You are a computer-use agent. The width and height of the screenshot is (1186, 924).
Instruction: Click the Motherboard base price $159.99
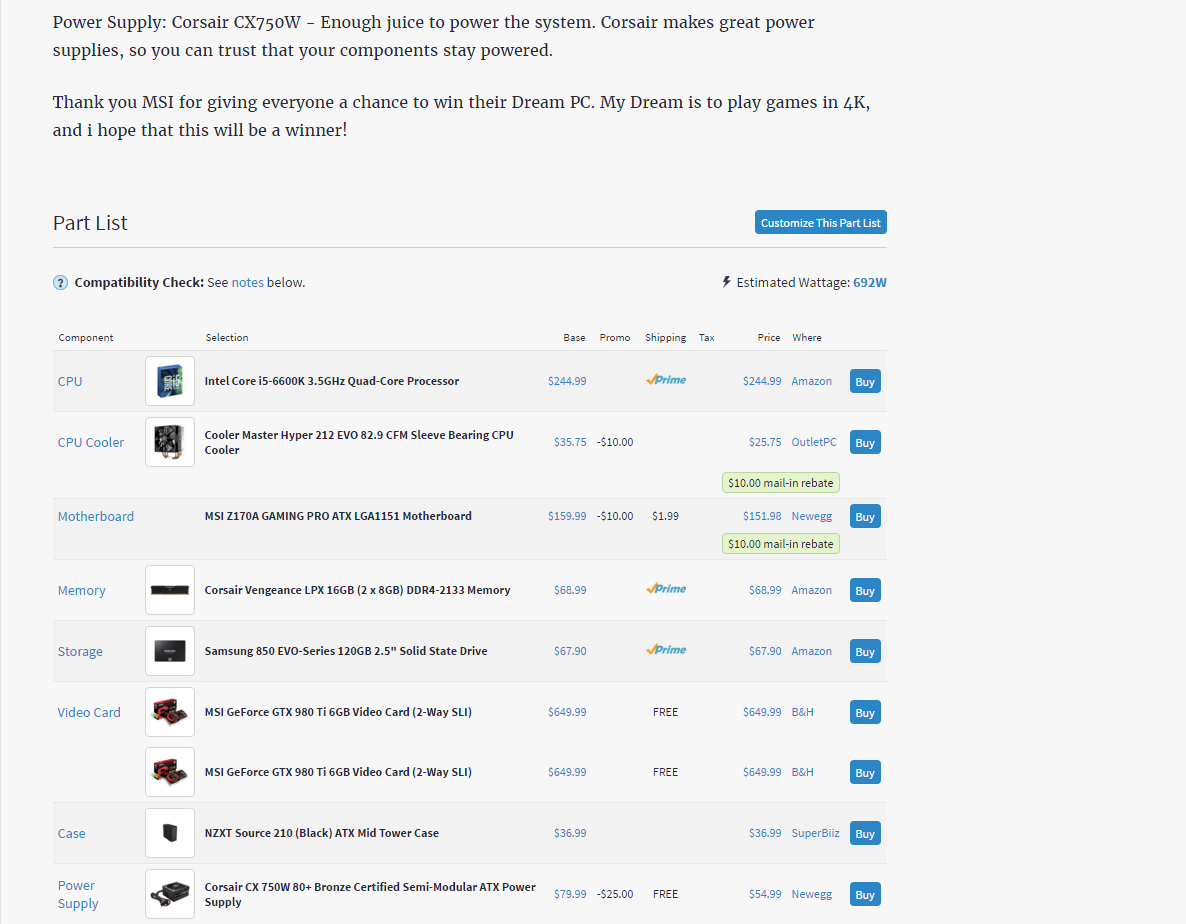[567, 516]
